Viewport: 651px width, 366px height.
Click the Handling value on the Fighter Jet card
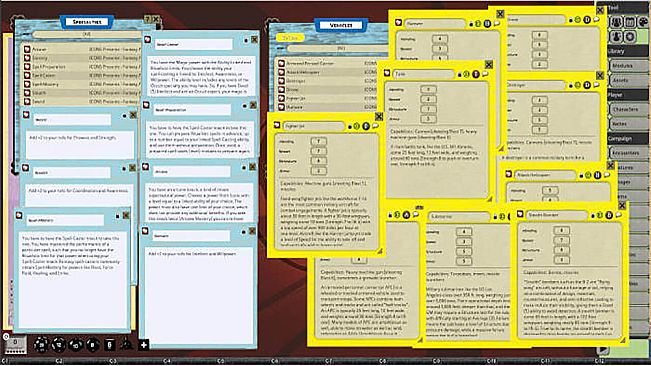[x=319, y=142]
